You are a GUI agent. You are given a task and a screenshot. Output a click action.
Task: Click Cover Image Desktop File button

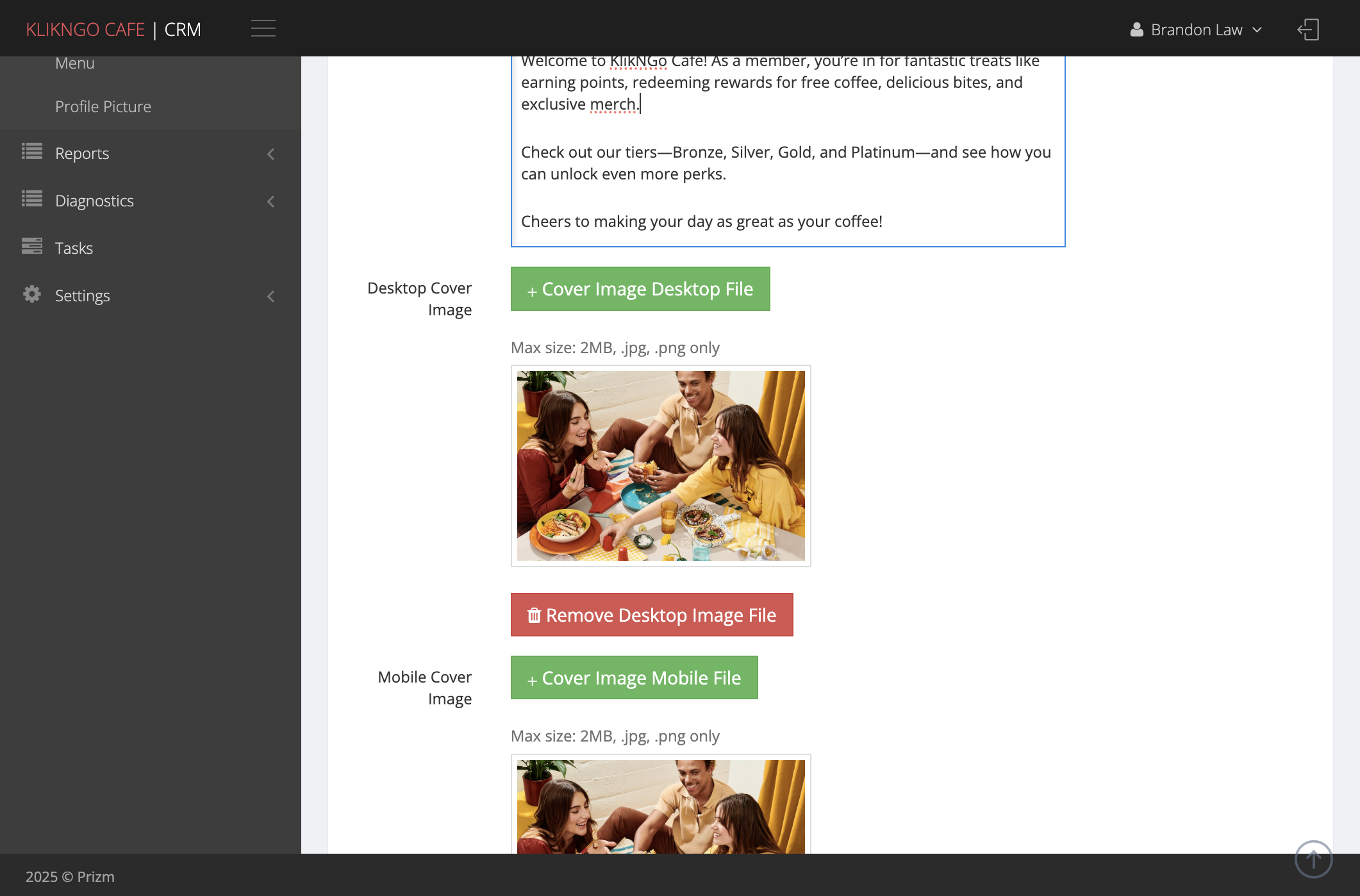point(640,289)
